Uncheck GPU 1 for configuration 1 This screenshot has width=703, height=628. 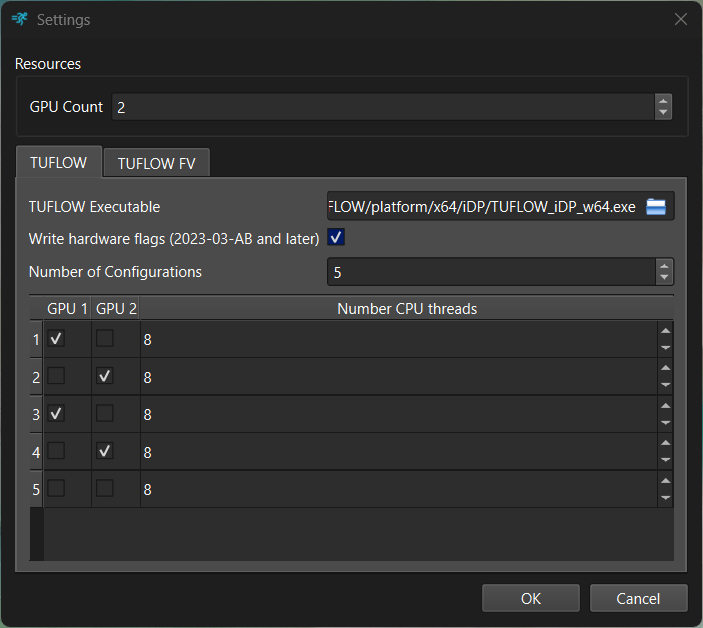(x=56, y=338)
